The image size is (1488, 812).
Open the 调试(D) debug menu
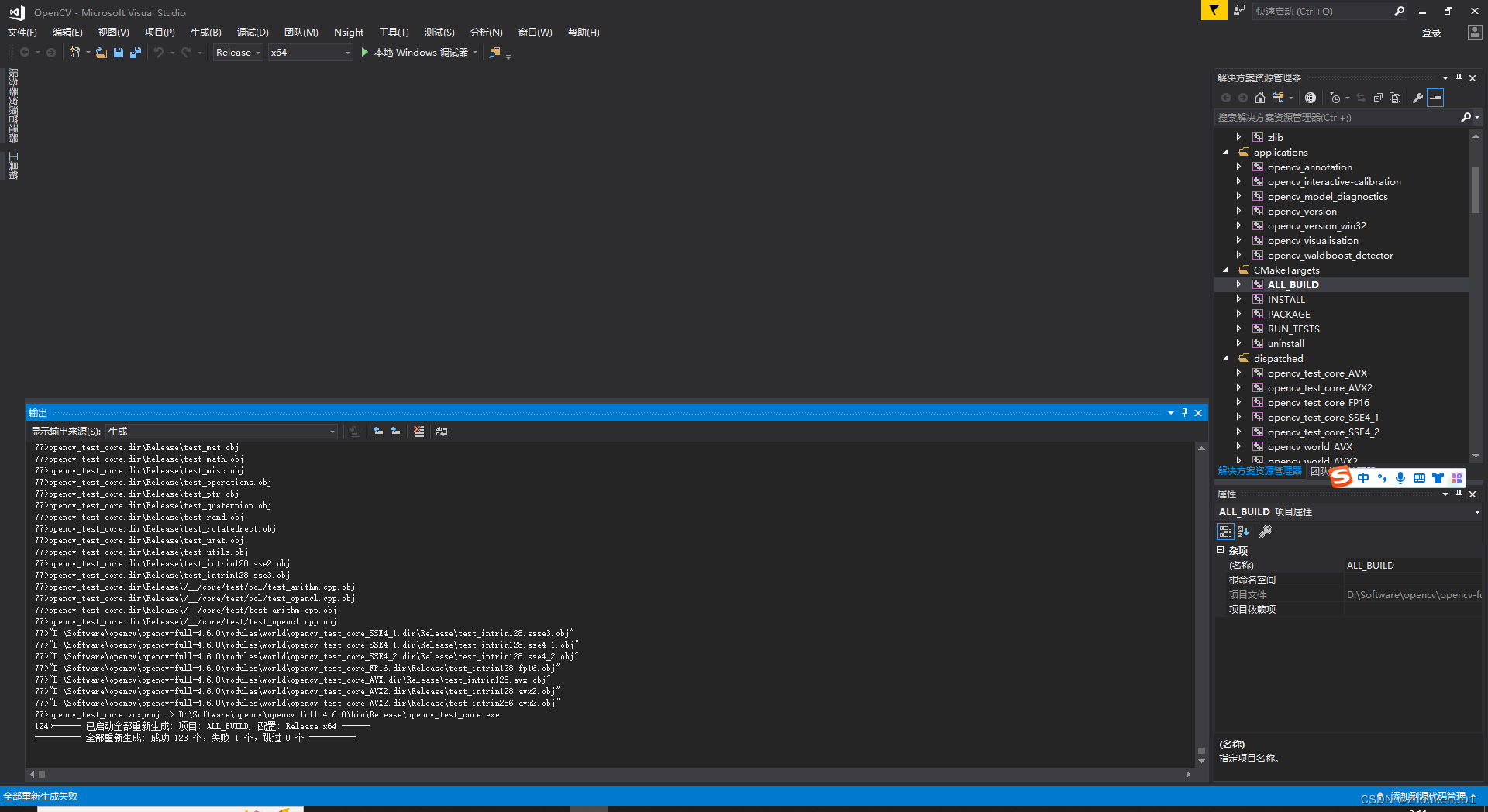click(x=253, y=32)
